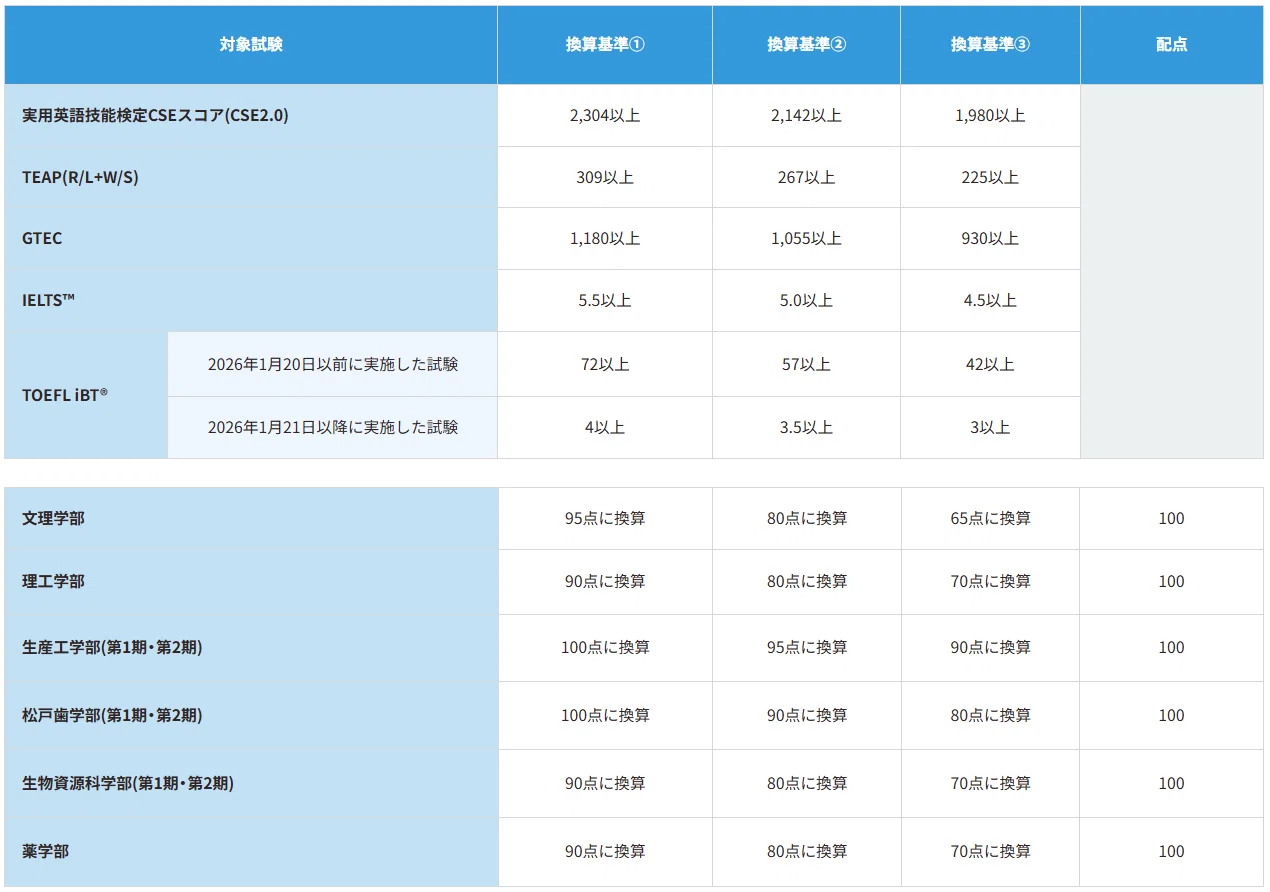Click the 換算基準③ column header
The image size is (1270, 892).
pos(990,45)
